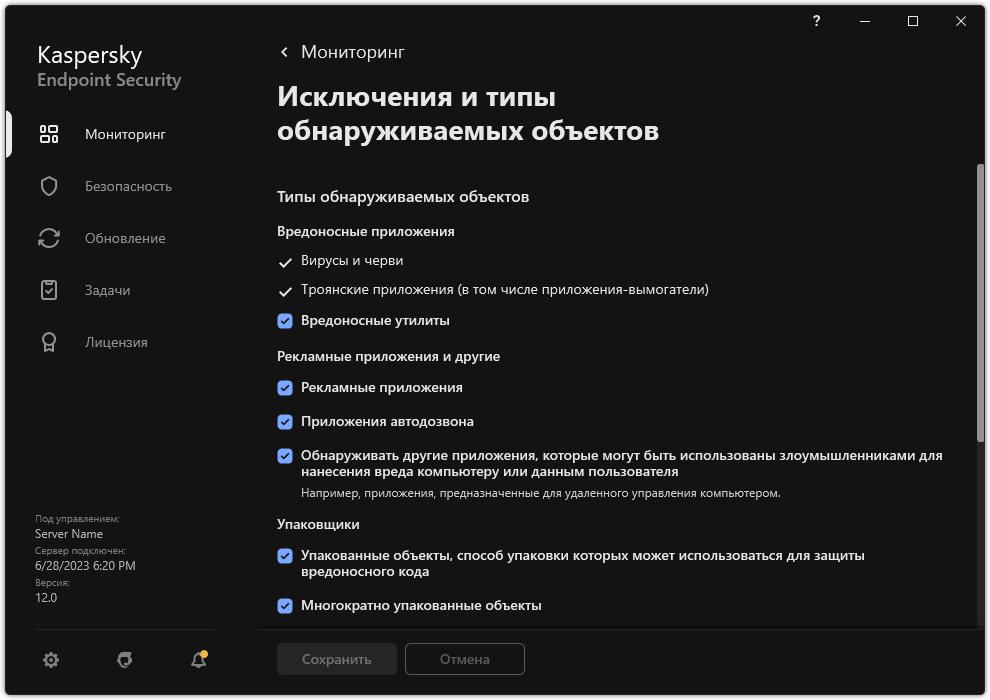Image resolution: width=990 pixels, height=700 pixels.
Task: Disable detection of other exploitable applications
Action: click(x=286, y=456)
